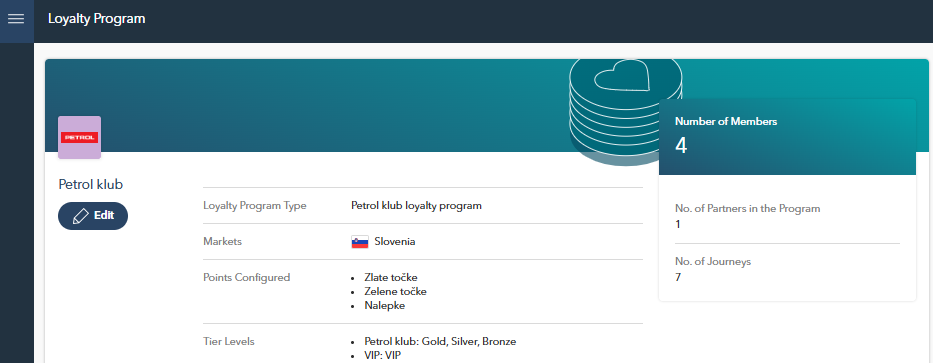Select the Zlate točke point entry
Viewport: 933px width, 363px height.
[391, 277]
